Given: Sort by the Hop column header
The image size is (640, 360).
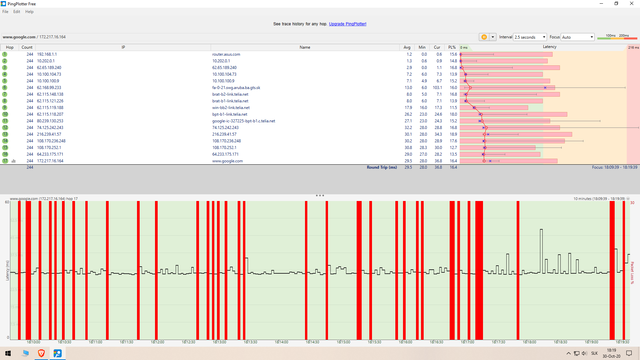Looking at the screenshot, I should [x=9, y=47].
